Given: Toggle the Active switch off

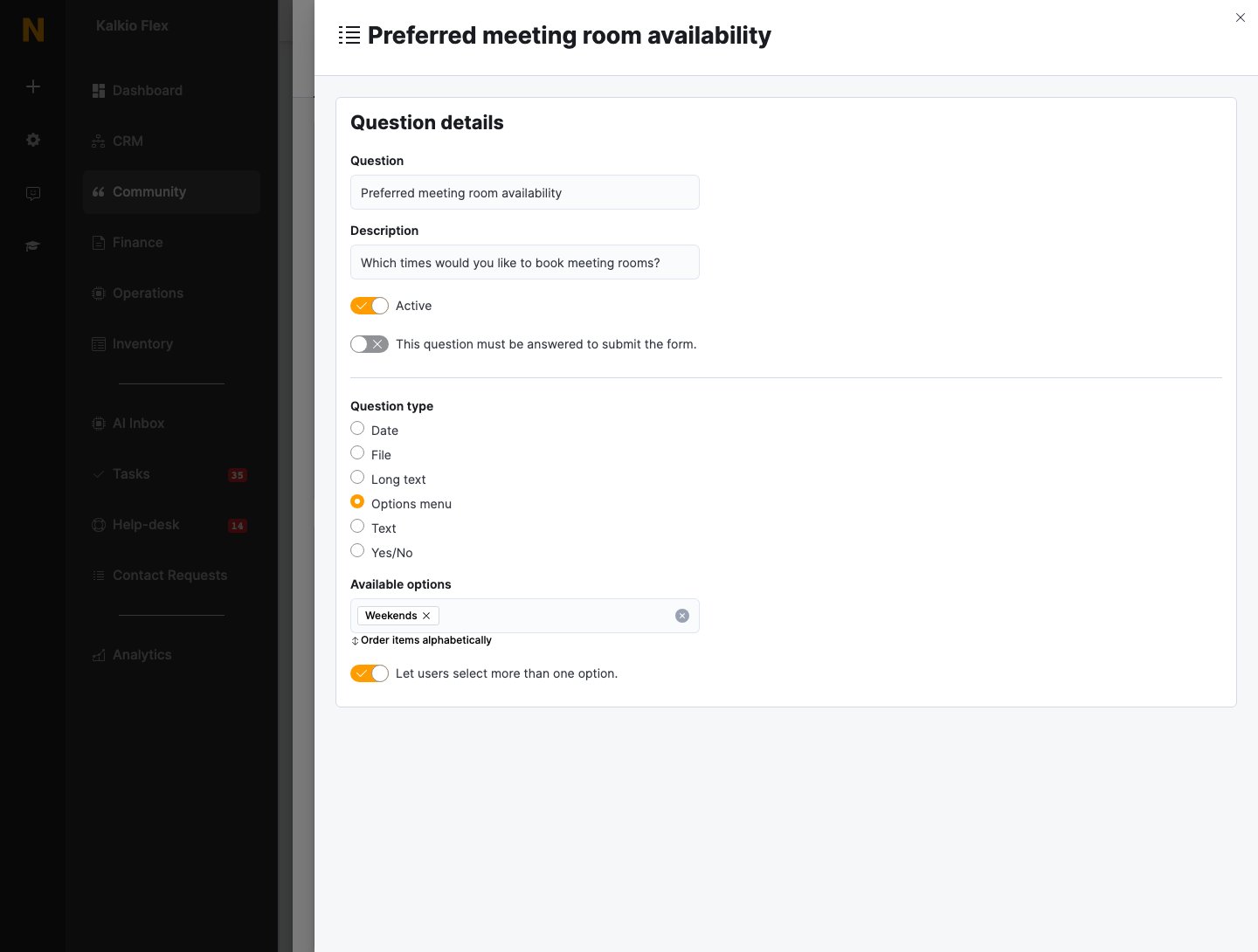Looking at the screenshot, I should pos(370,306).
